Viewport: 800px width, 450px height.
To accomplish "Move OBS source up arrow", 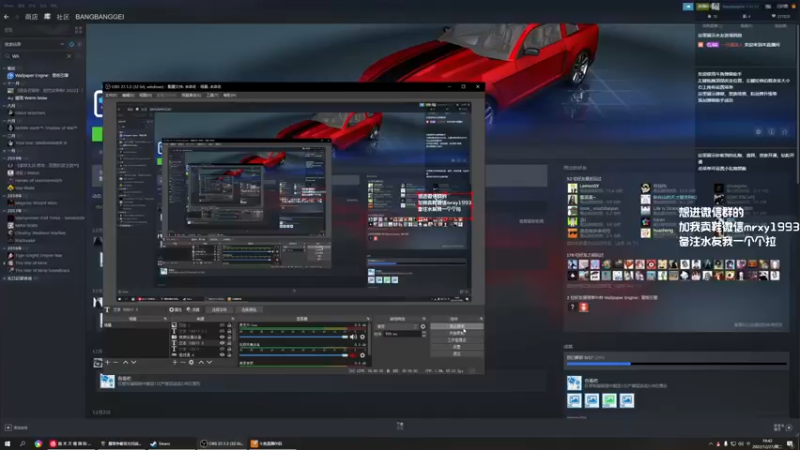I will tap(201, 362).
